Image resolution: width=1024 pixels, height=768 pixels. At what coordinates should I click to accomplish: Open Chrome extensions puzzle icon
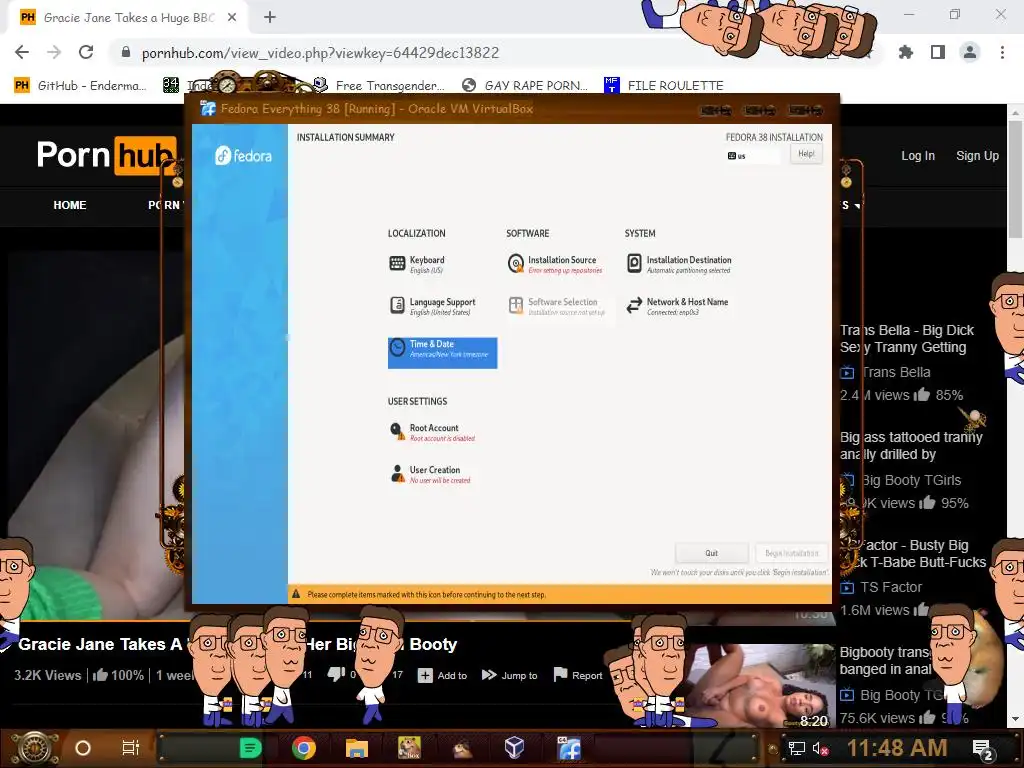906,52
